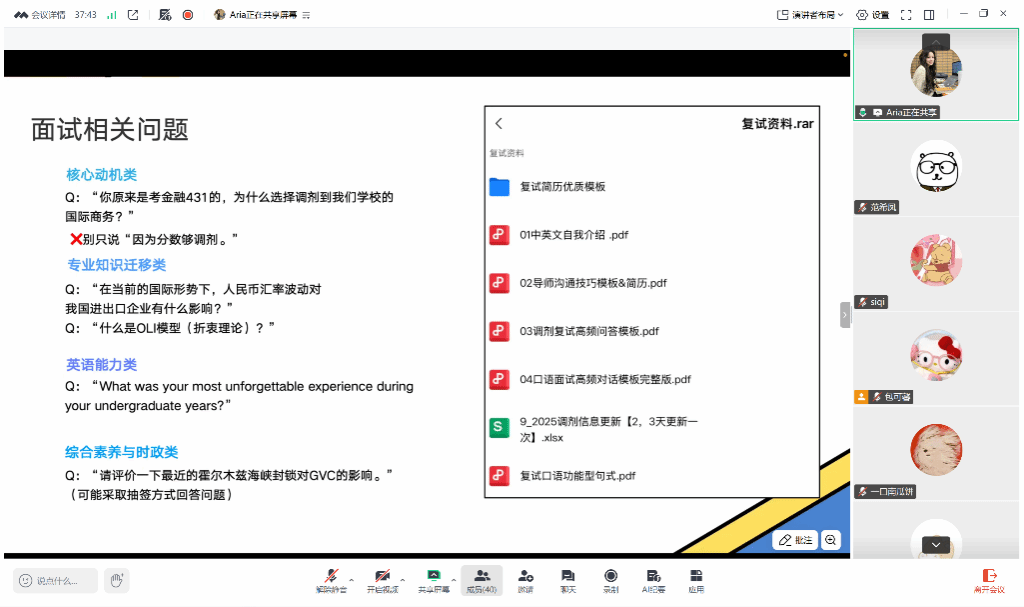
Task: Expand camera options arrow
Action: [402, 579]
